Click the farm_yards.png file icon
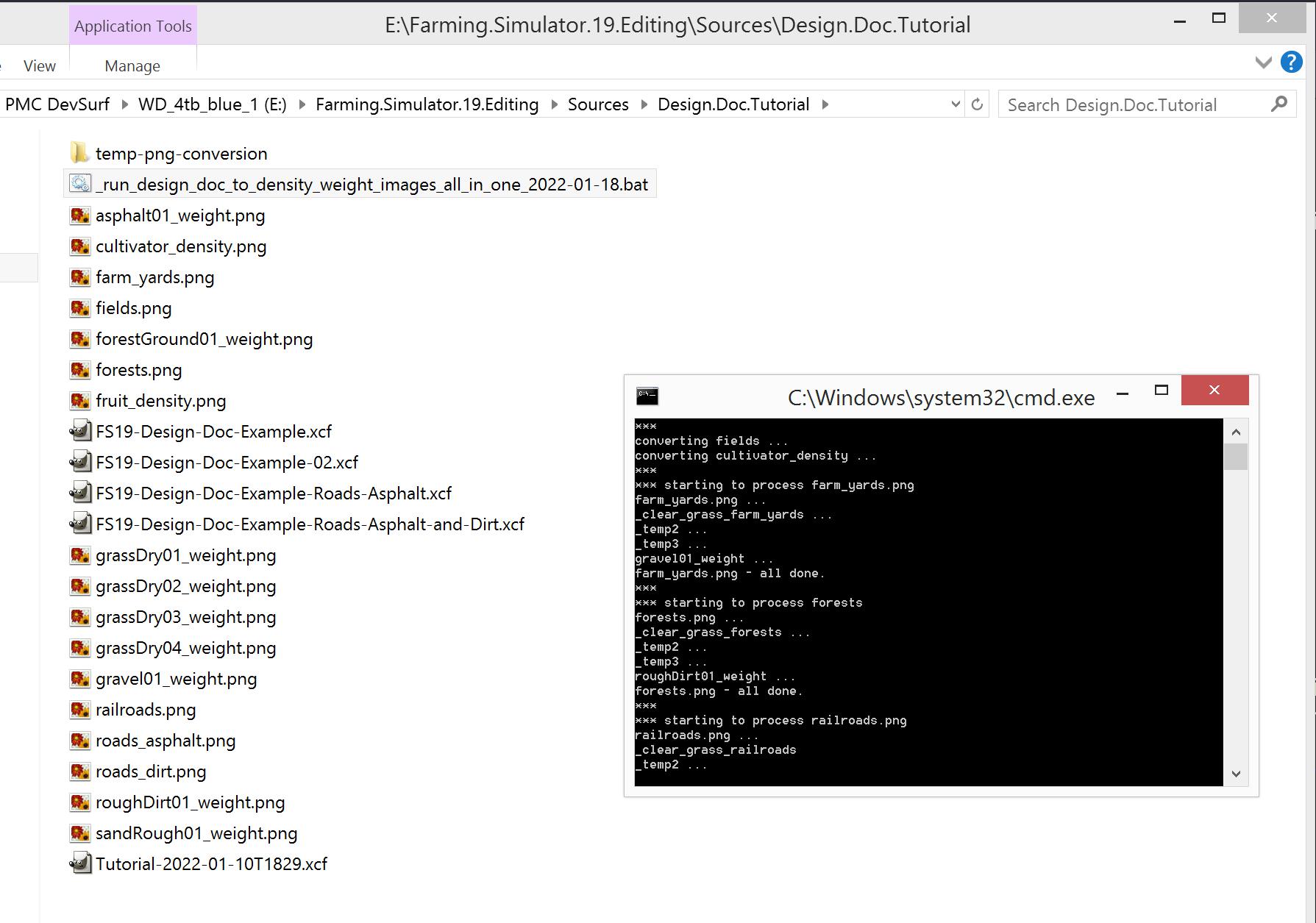 click(x=80, y=277)
